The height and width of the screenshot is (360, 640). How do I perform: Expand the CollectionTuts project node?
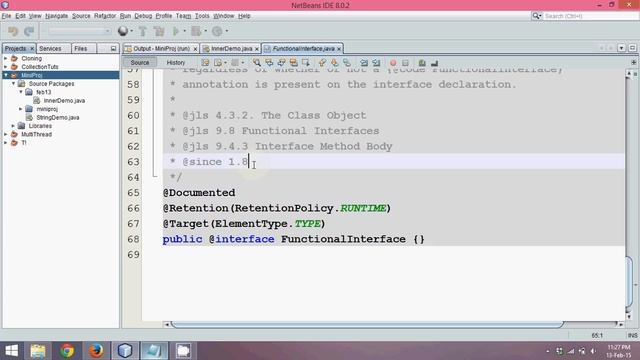tap(6, 67)
